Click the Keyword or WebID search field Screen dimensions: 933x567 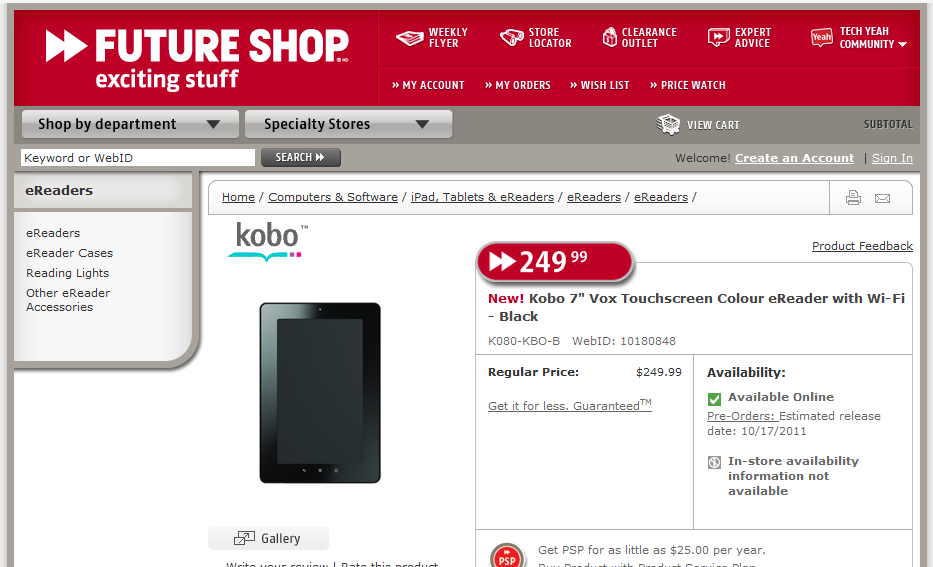(x=137, y=158)
